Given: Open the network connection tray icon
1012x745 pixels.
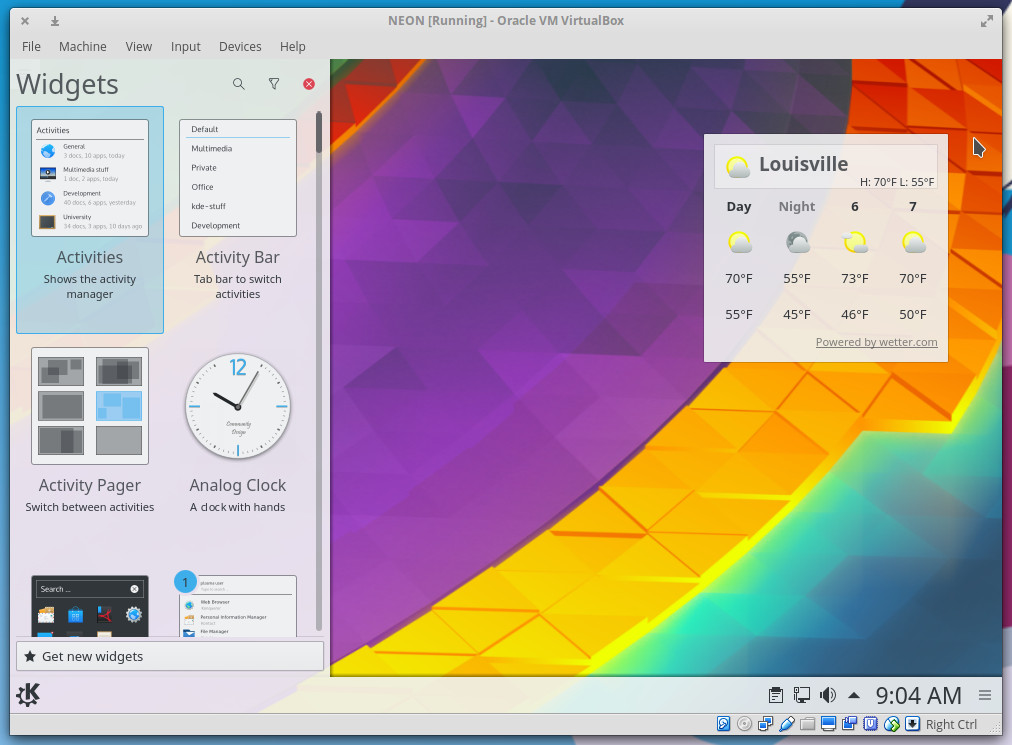Looking at the screenshot, I should click(x=802, y=695).
